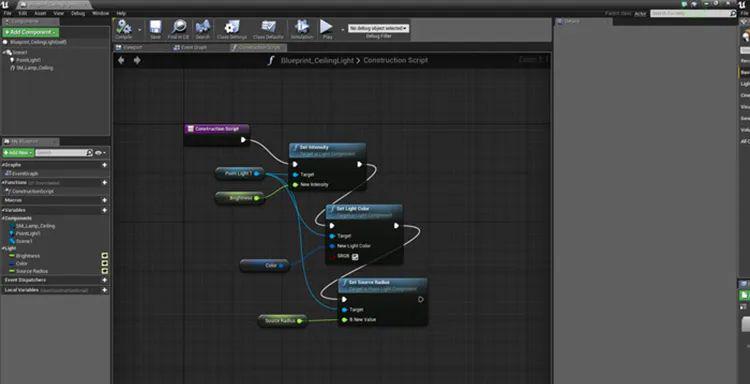Open the Debug menu
The width and height of the screenshot is (750, 384).
pos(78,13)
